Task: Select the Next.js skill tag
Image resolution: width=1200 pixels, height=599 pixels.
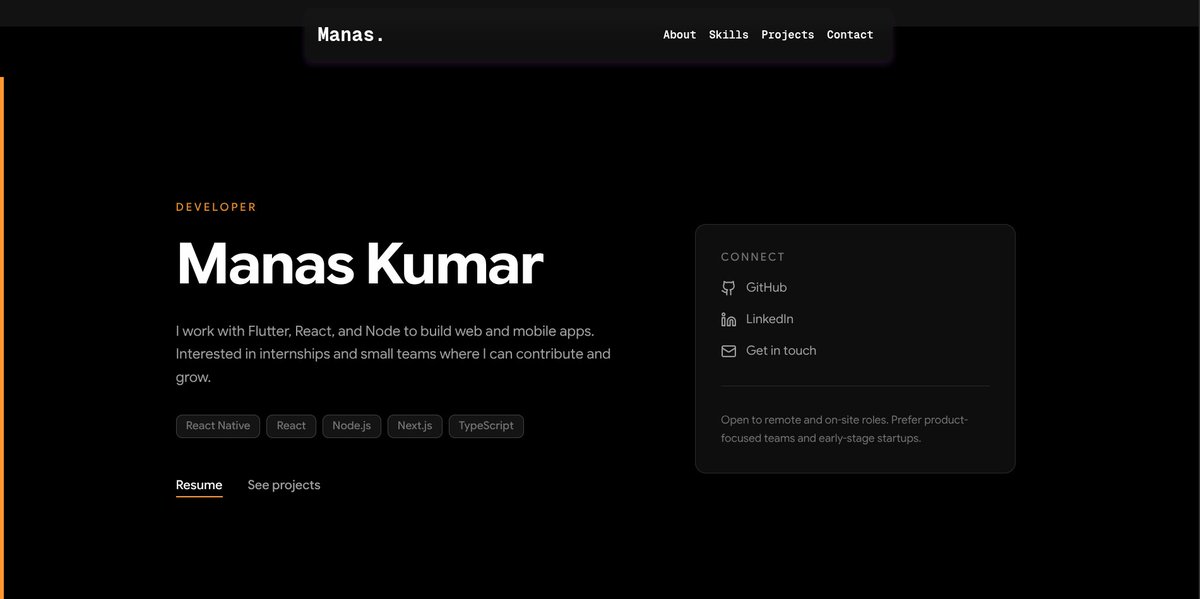Action: pyautogui.click(x=414, y=426)
